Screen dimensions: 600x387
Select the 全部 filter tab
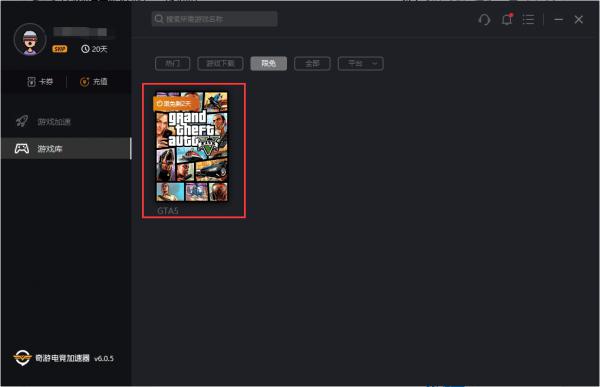pyautogui.click(x=312, y=64)
